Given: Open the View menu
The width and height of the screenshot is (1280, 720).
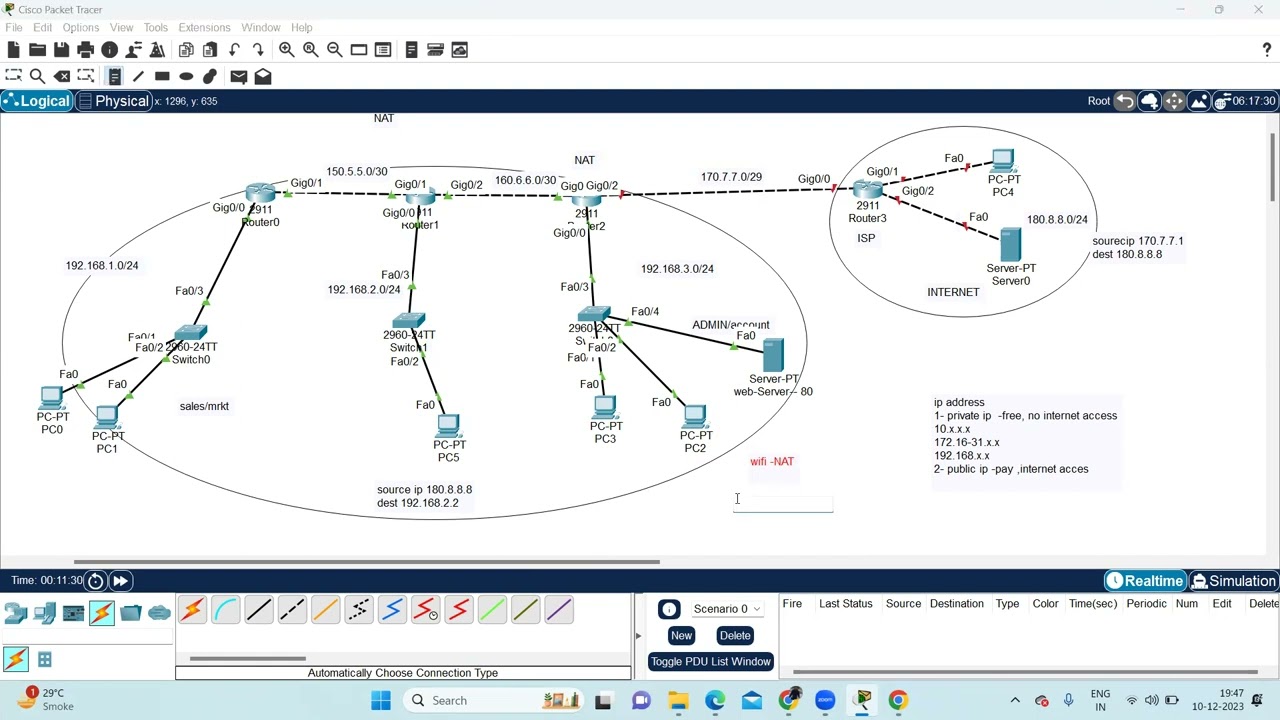Looking at the screenshot, I should pos(121,27).
